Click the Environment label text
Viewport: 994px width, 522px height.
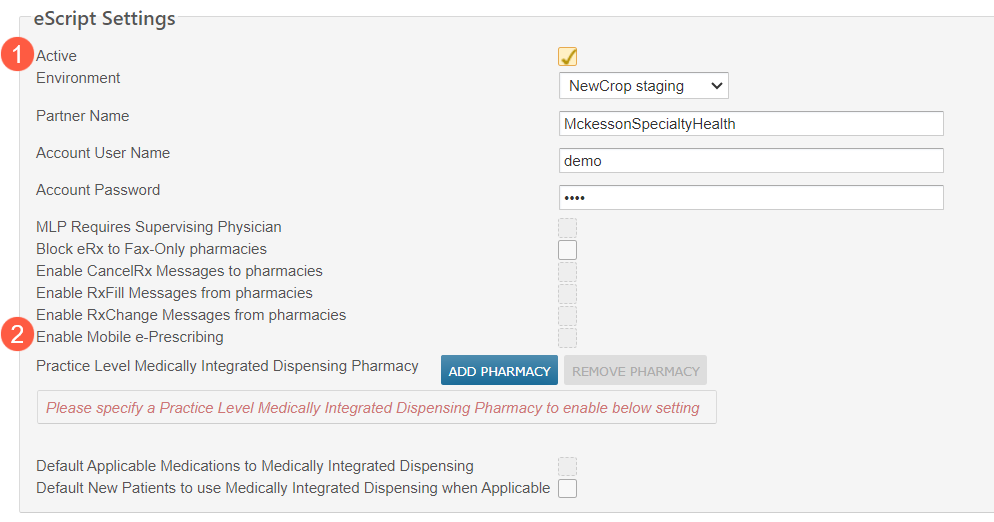pos(78,78)
